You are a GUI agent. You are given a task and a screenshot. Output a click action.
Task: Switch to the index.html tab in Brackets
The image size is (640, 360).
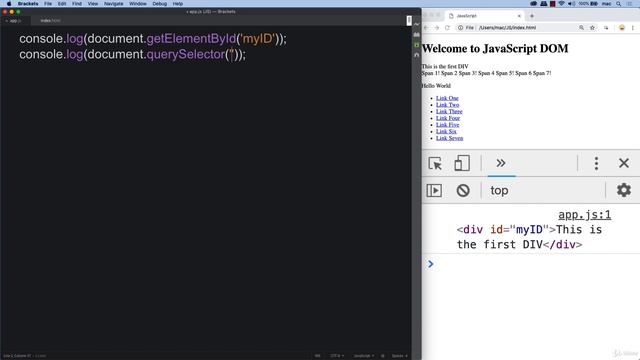click(x=50, y=20)
